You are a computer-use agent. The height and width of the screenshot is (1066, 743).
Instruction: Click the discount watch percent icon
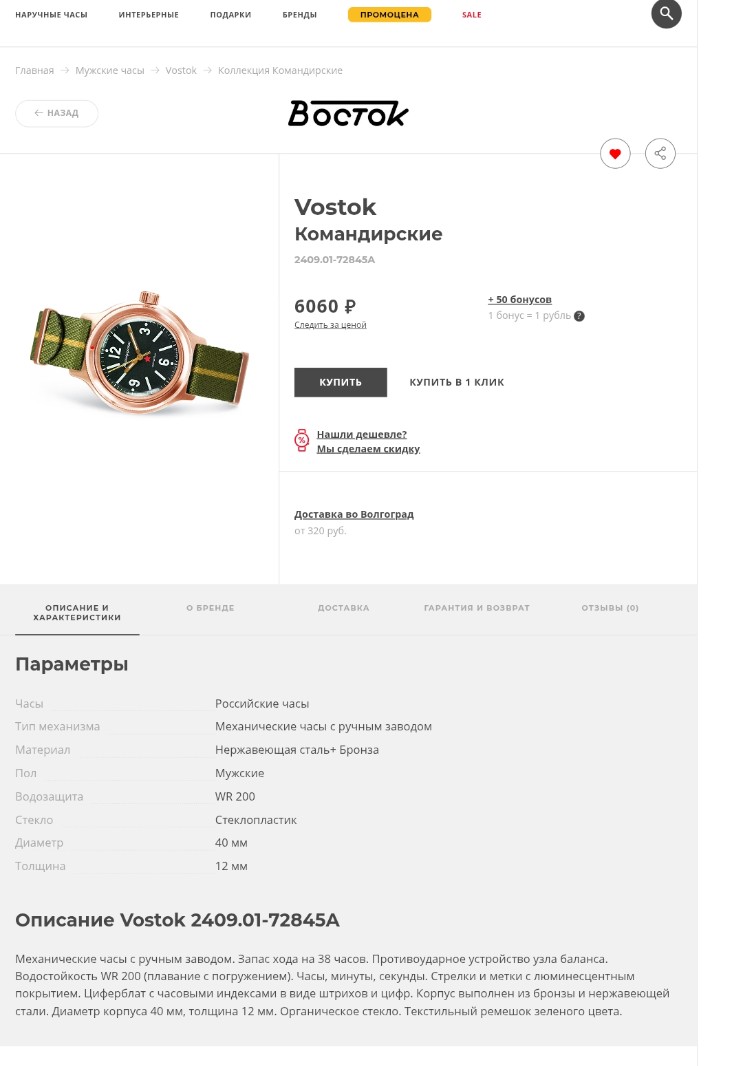tap(302, 441)
